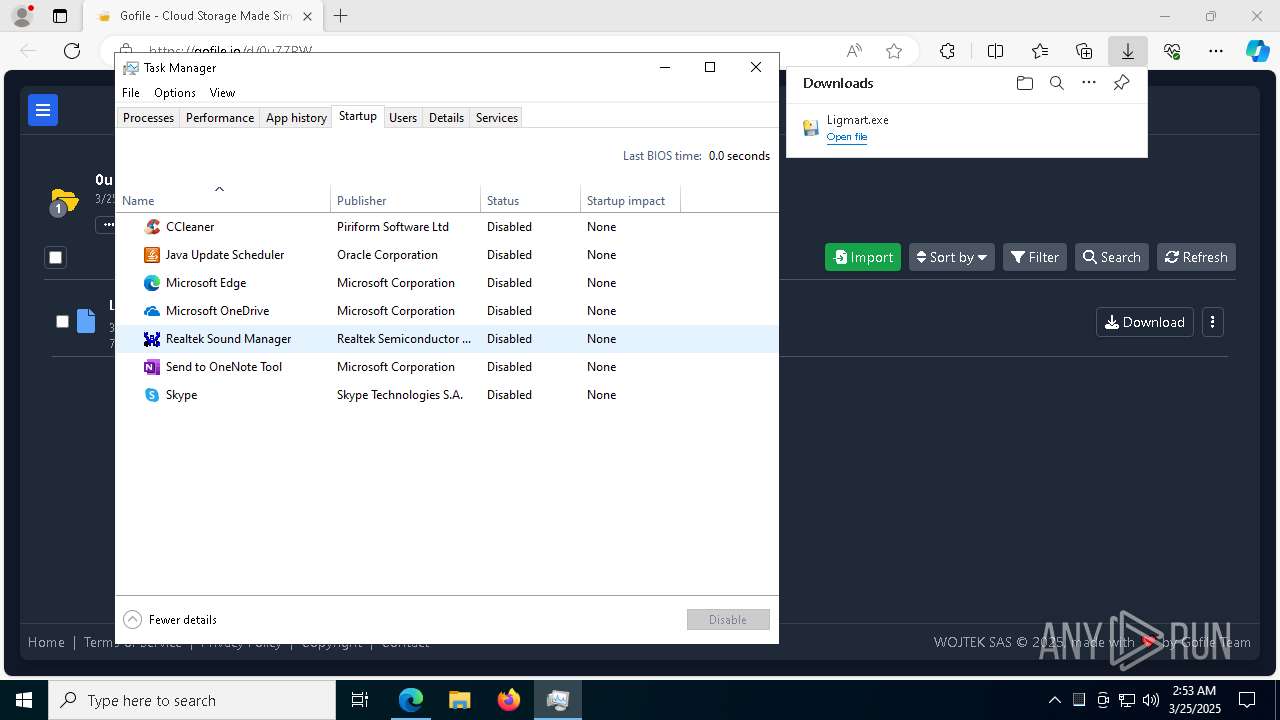The width and height of the screenshot is (1280, 720).
Task: Sort by the Status column header
Action: [530, 200]
